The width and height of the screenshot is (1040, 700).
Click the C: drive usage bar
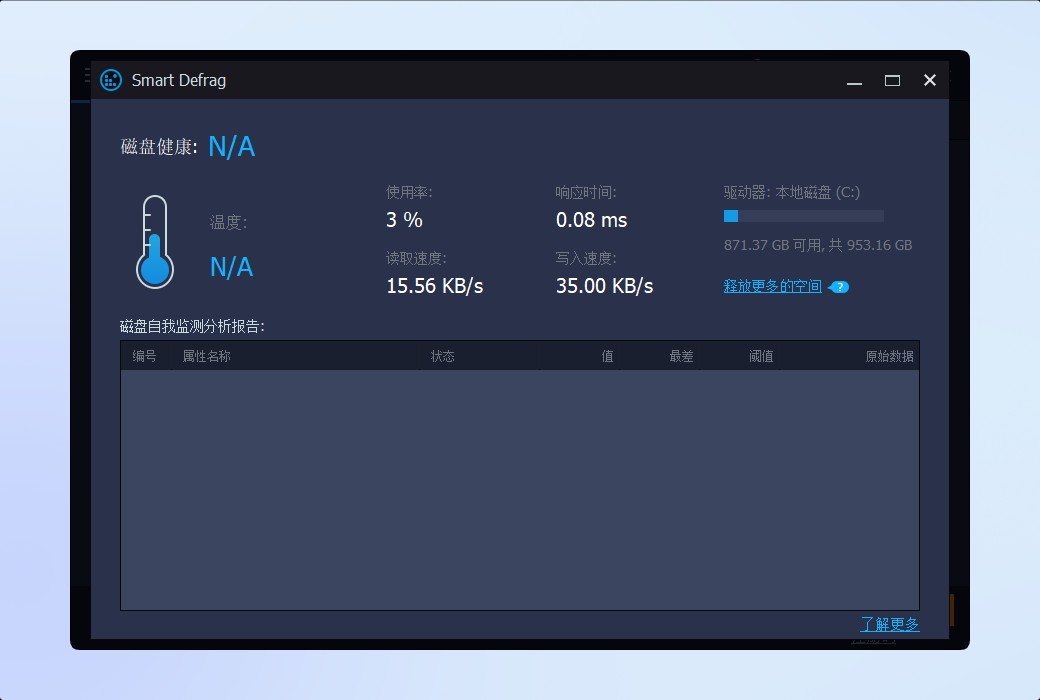(x=804, y=216)
